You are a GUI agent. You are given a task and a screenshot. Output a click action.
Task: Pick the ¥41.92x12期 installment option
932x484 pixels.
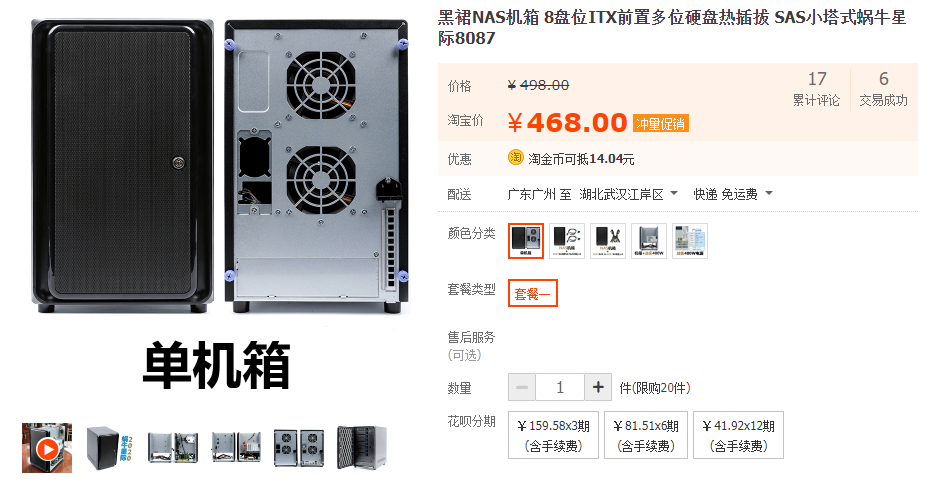click(738, 435)
